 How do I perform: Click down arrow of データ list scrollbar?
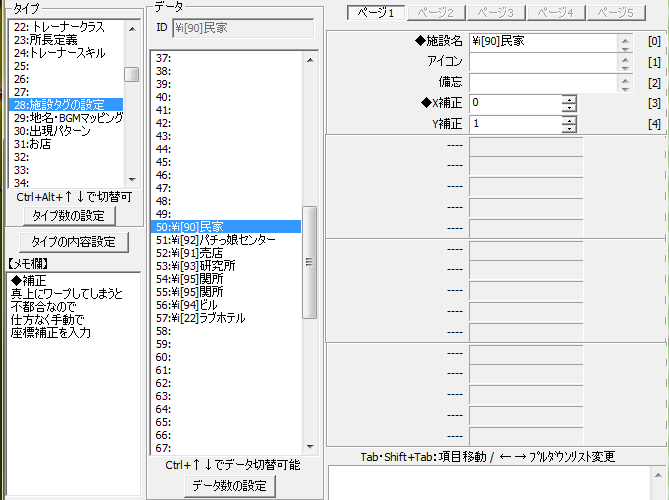(310, 447)
